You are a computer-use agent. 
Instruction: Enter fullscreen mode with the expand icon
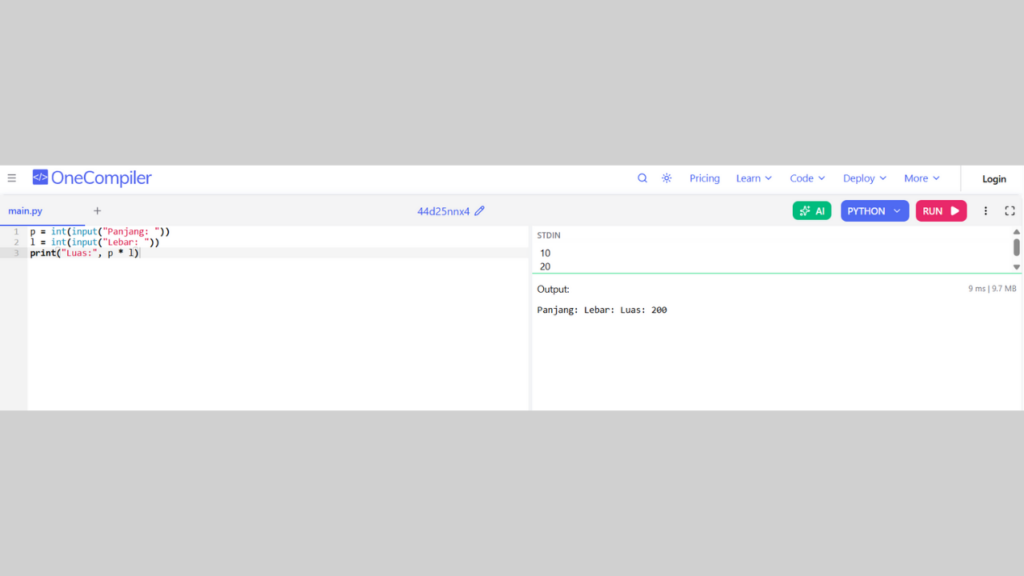[x=1009, y=211]
